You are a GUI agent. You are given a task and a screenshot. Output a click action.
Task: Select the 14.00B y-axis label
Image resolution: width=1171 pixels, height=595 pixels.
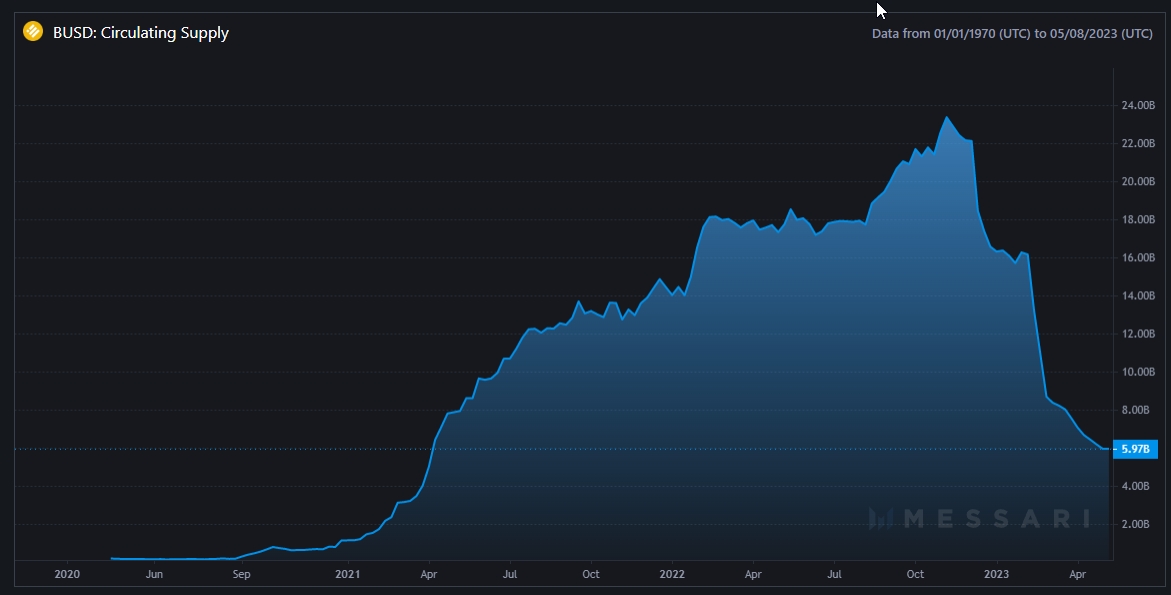coord(1138,296)
